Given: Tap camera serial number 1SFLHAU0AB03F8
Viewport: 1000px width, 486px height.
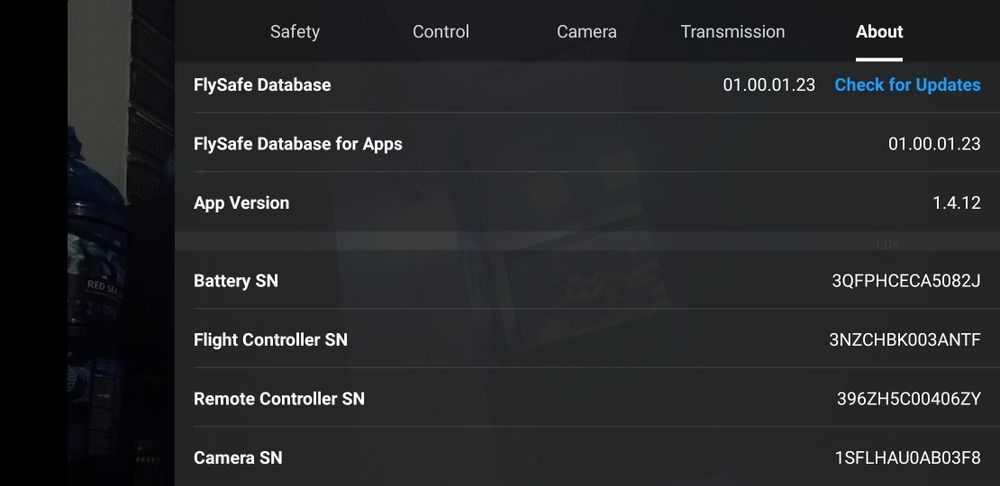Looking at the screenshot, I should pyautogui.click(x=908, y=458).
